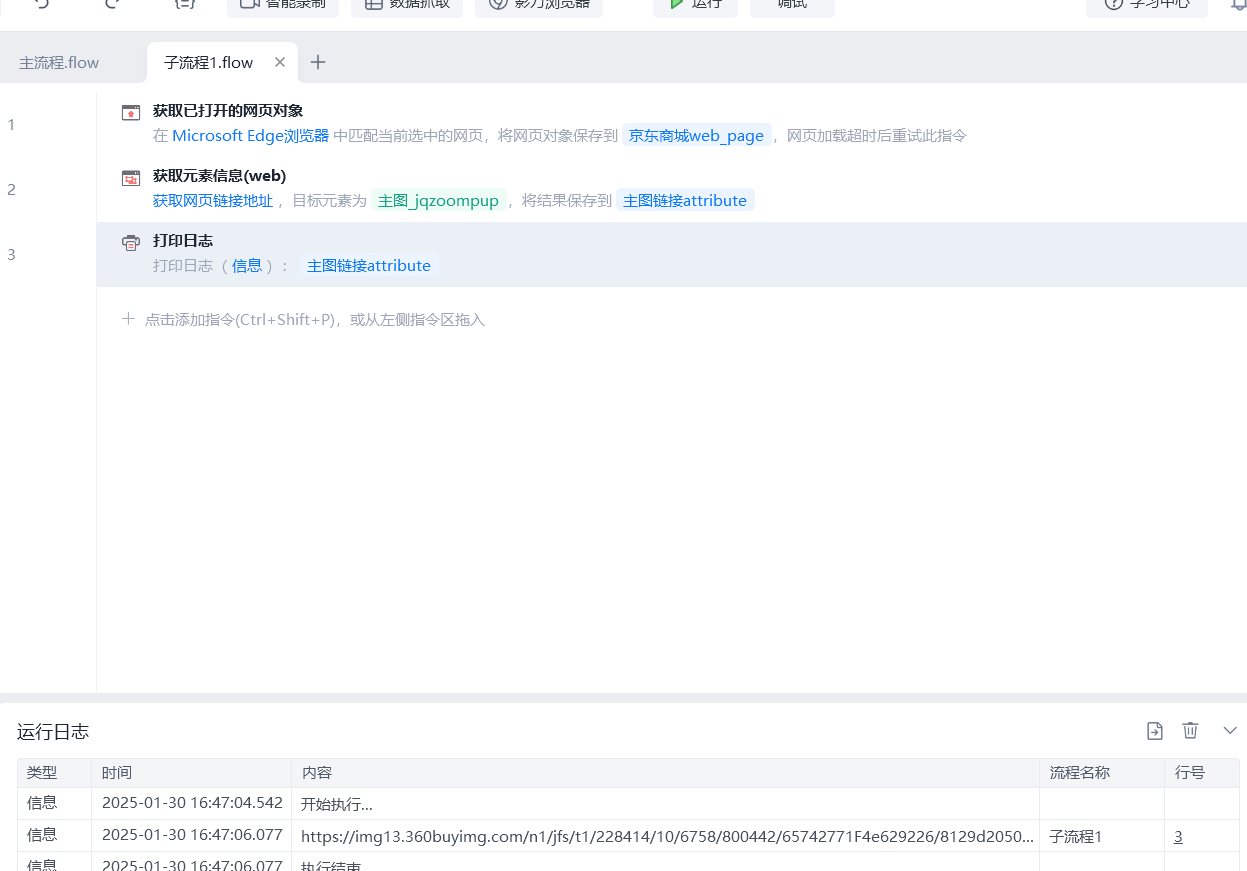Switch to the 主流程.flow tab
The width and height of the screenshot is (1247, 871).
point(59,62)
